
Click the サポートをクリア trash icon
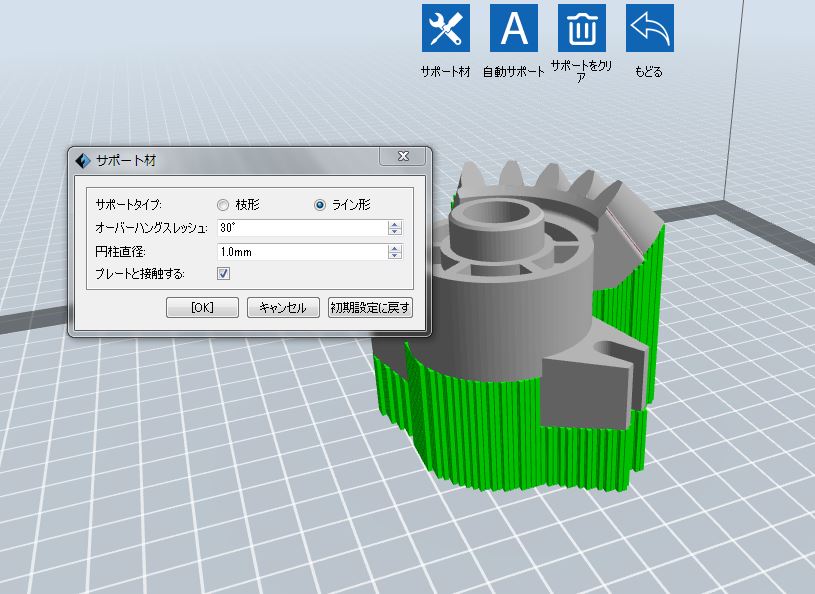coord(581,29)
